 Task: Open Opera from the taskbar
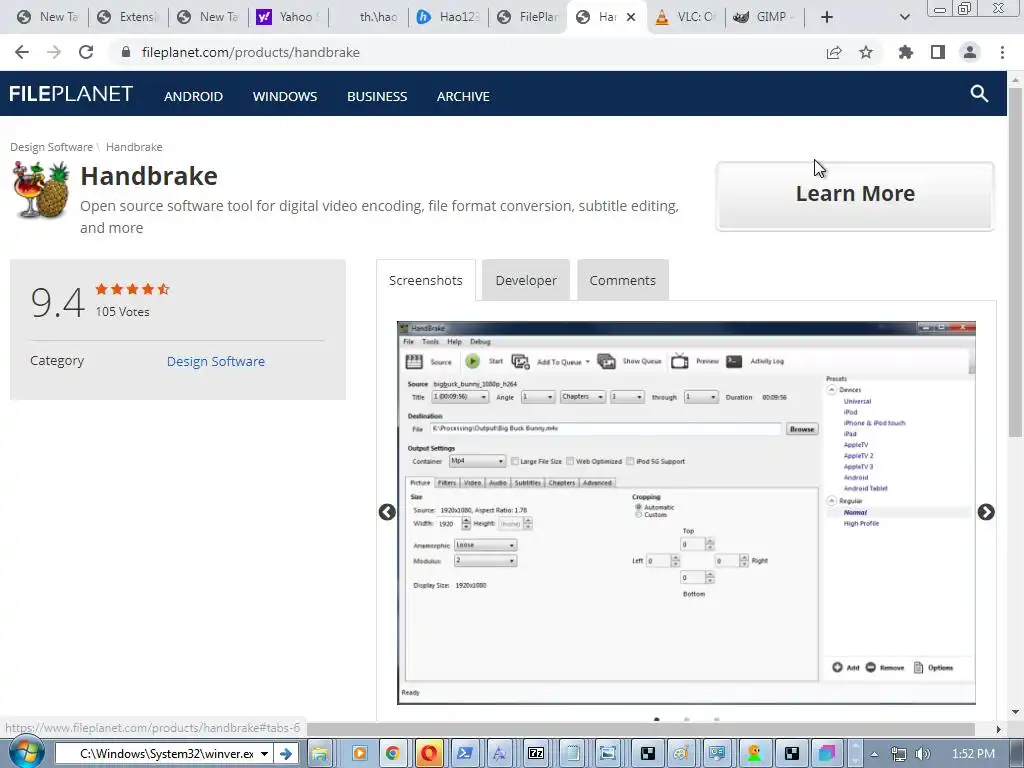[429, 754]
